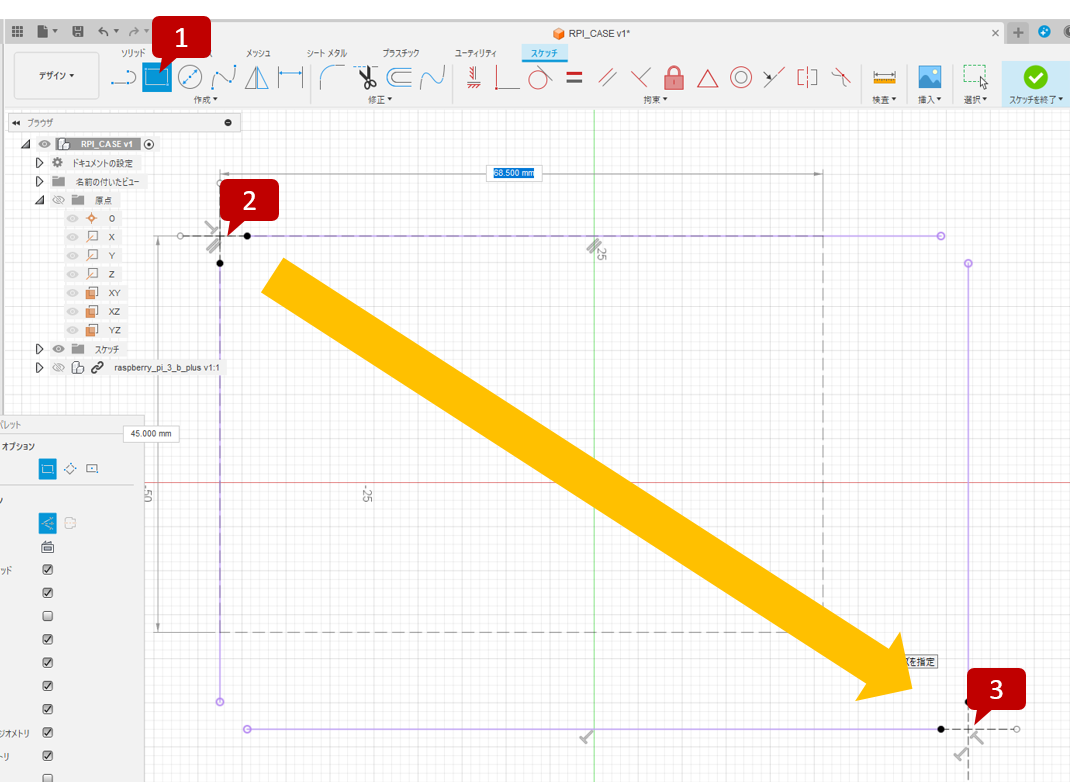
Task: Open the 拘束 menu dropdown
Action: coord(655,100)
